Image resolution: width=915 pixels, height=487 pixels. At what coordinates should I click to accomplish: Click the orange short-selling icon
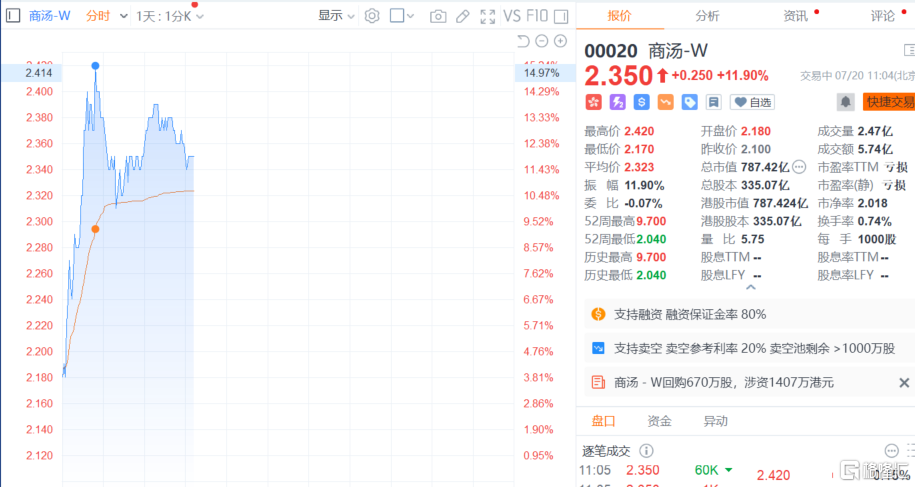tap(665, 102)
